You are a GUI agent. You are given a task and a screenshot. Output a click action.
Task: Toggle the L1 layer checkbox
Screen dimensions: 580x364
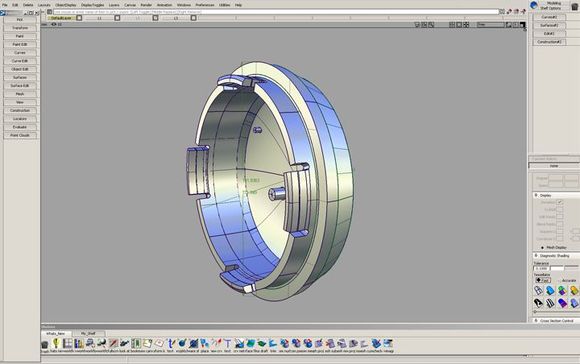(117, 18)
